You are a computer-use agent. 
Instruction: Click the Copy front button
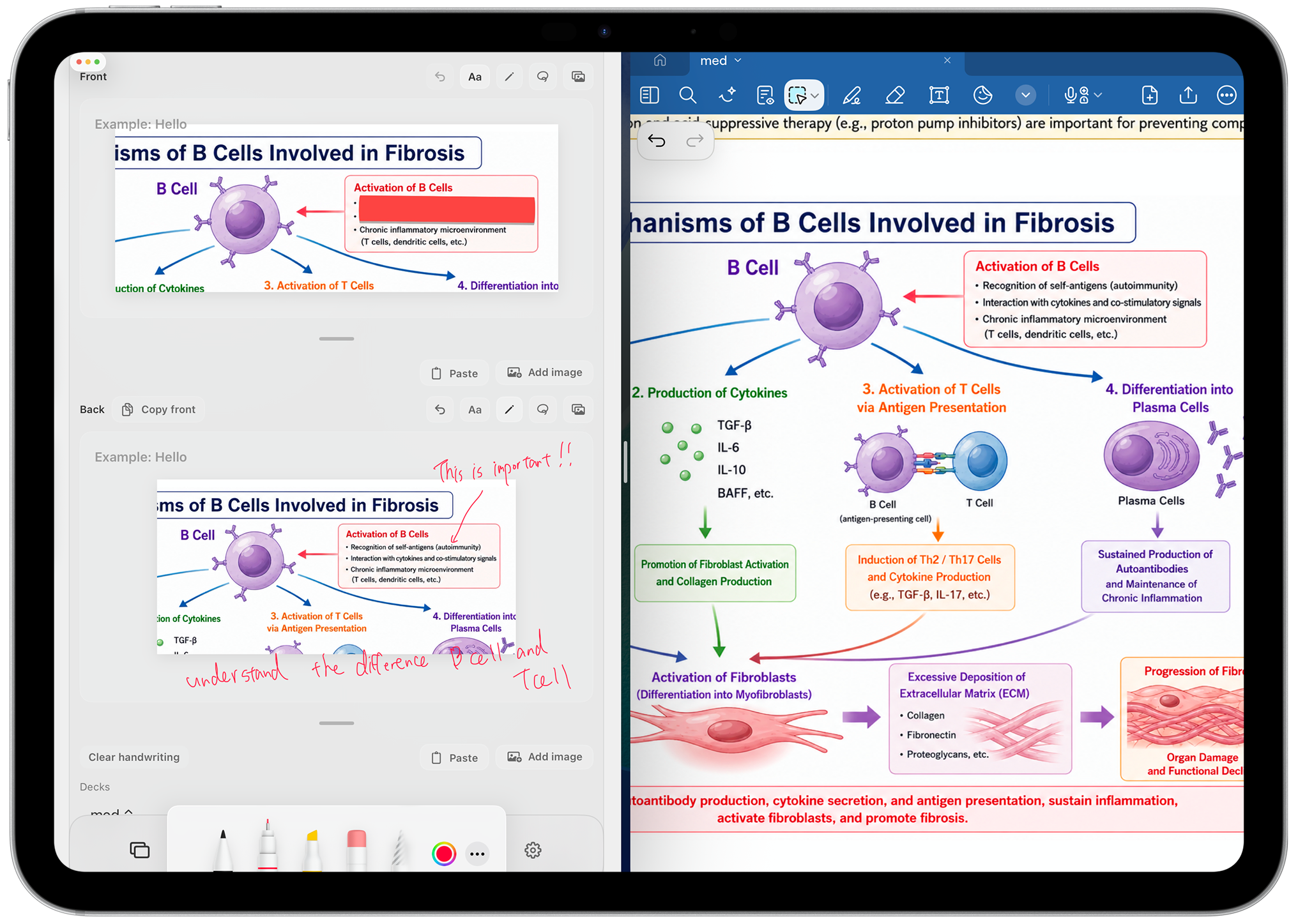tap(158, 409)
